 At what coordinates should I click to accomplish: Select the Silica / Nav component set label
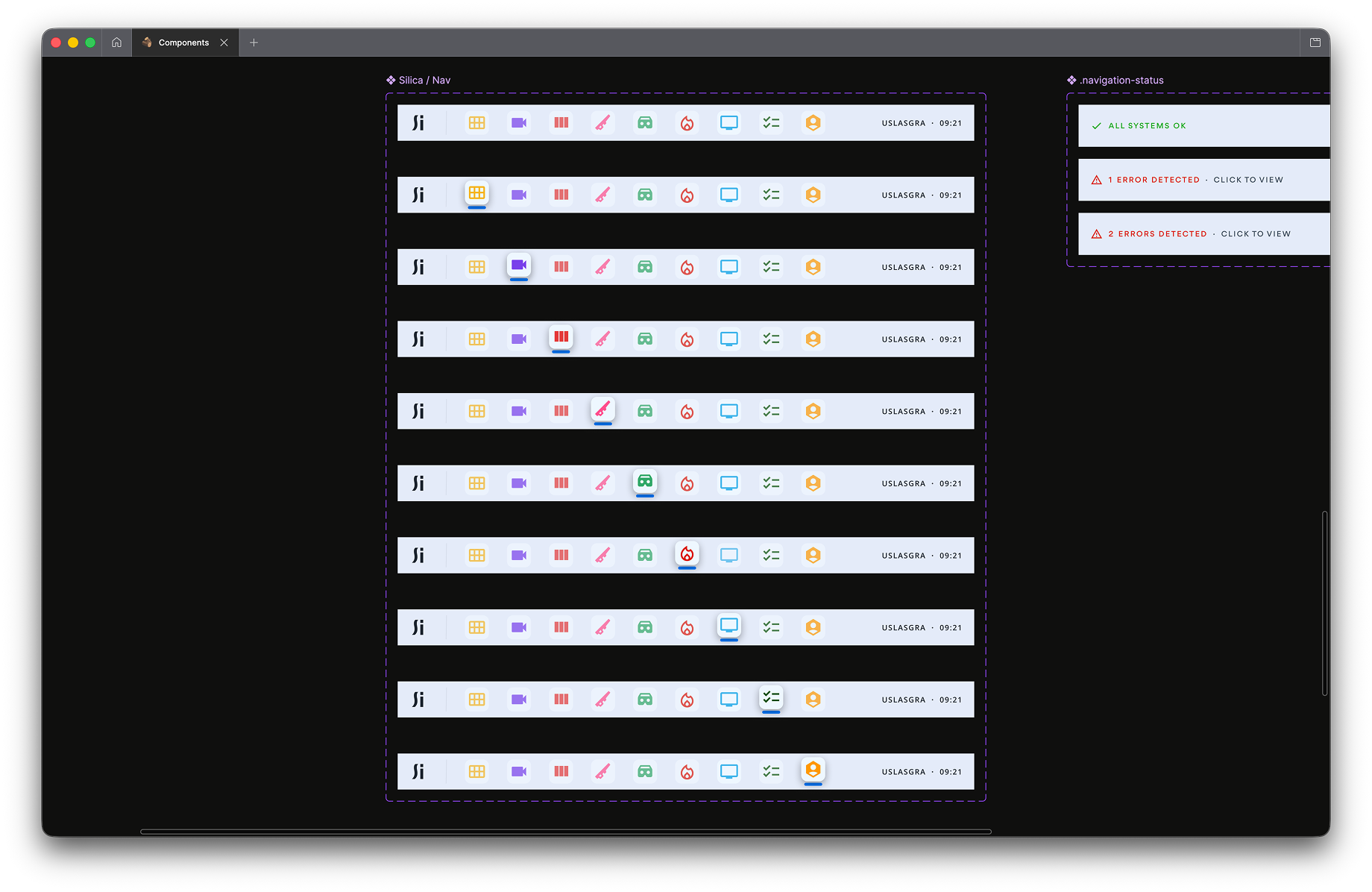click(418, 80)
